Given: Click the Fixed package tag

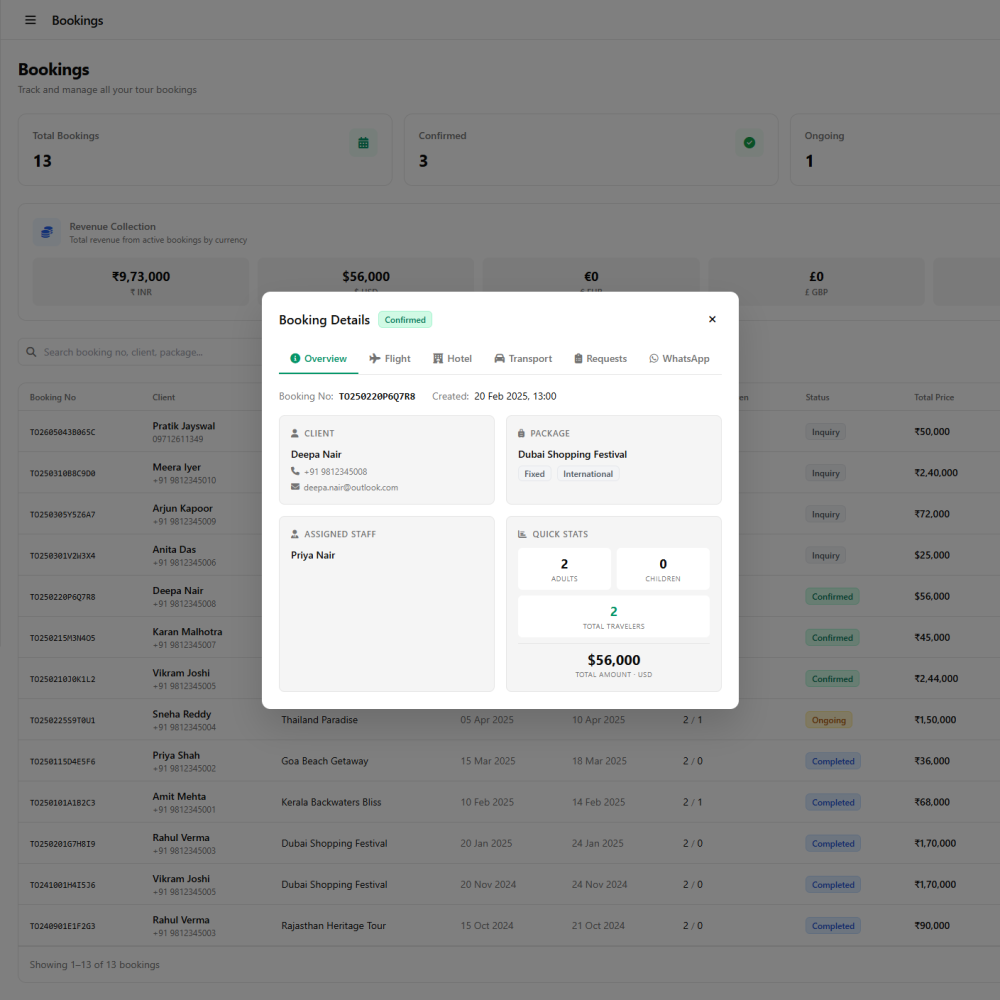Looking at the screenshot, I should 534,474.
